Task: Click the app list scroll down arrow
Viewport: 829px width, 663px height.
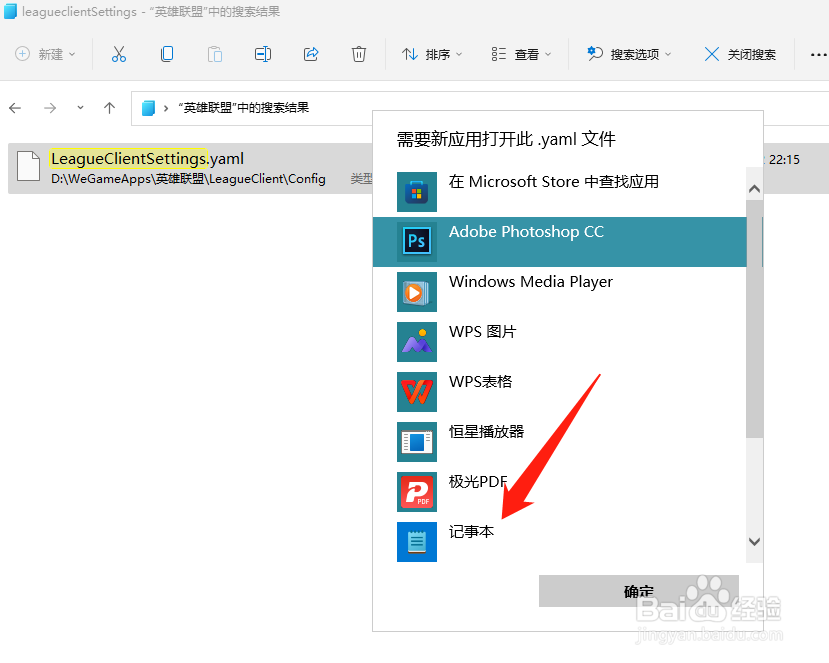Action: tap(754, 541)
